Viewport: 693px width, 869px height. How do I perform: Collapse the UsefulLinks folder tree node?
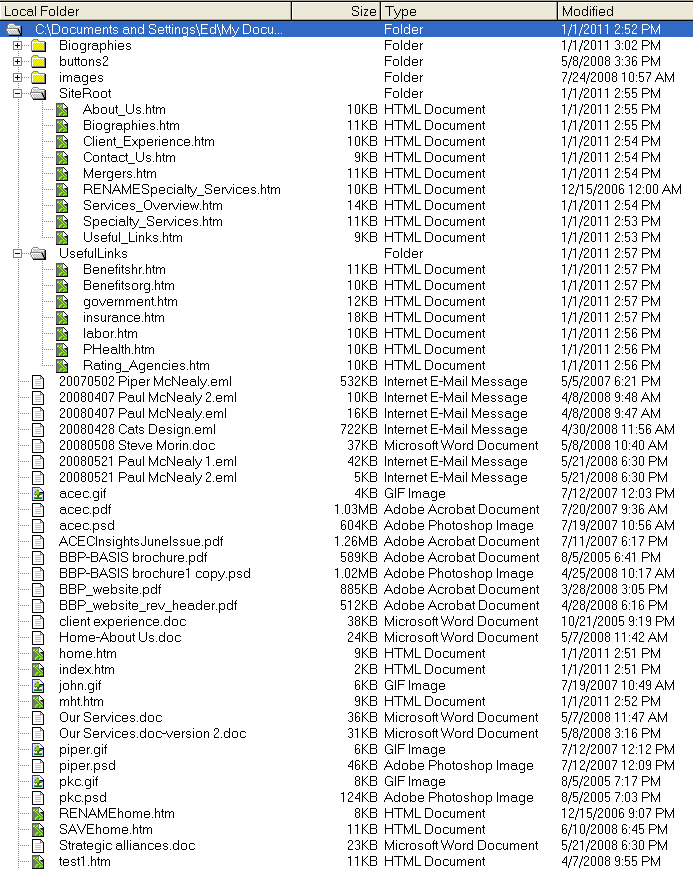pos(17,253)
